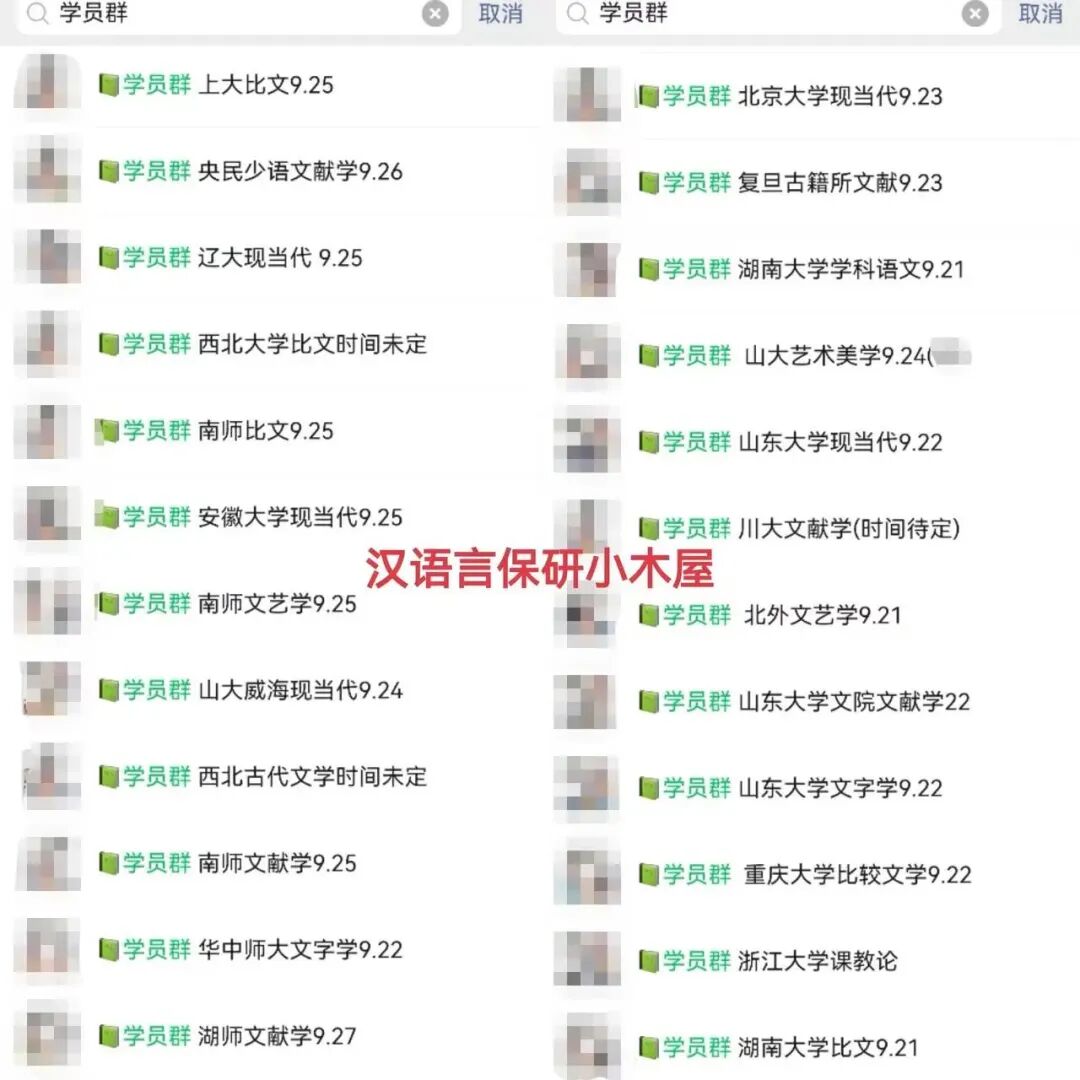Cancel the left search with 取消
The image size is (1080, 1080).
(x=501, y=13)
